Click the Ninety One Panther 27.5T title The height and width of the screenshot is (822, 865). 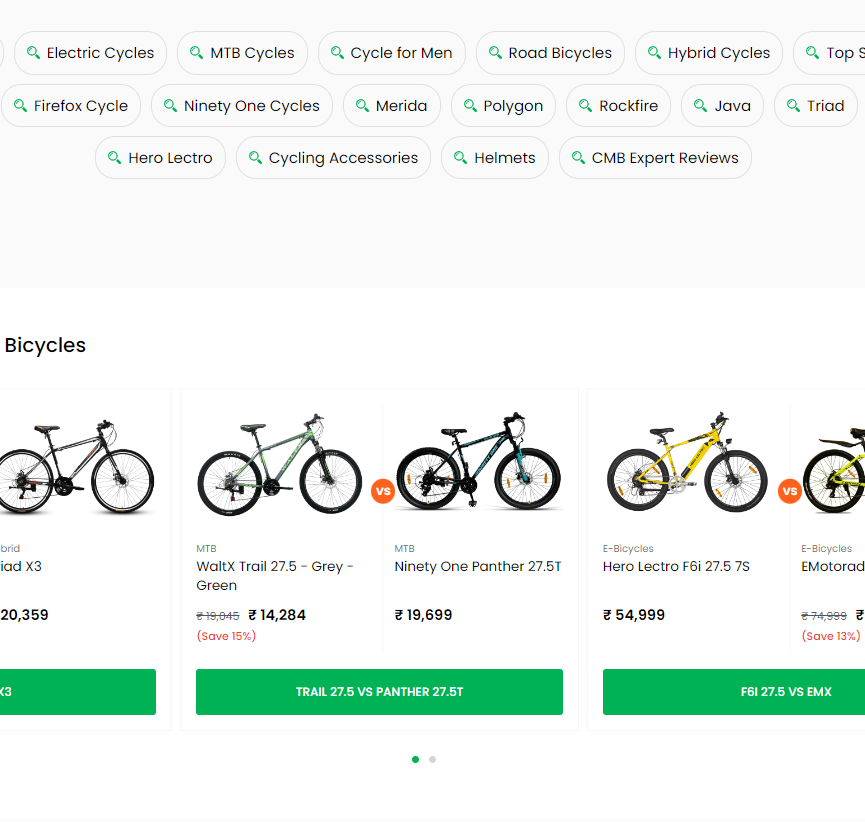click(x=478, y=567)
